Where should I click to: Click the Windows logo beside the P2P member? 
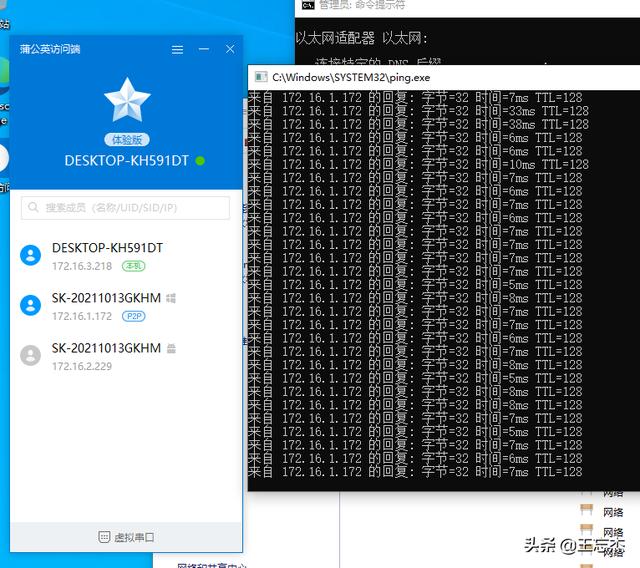172,298
